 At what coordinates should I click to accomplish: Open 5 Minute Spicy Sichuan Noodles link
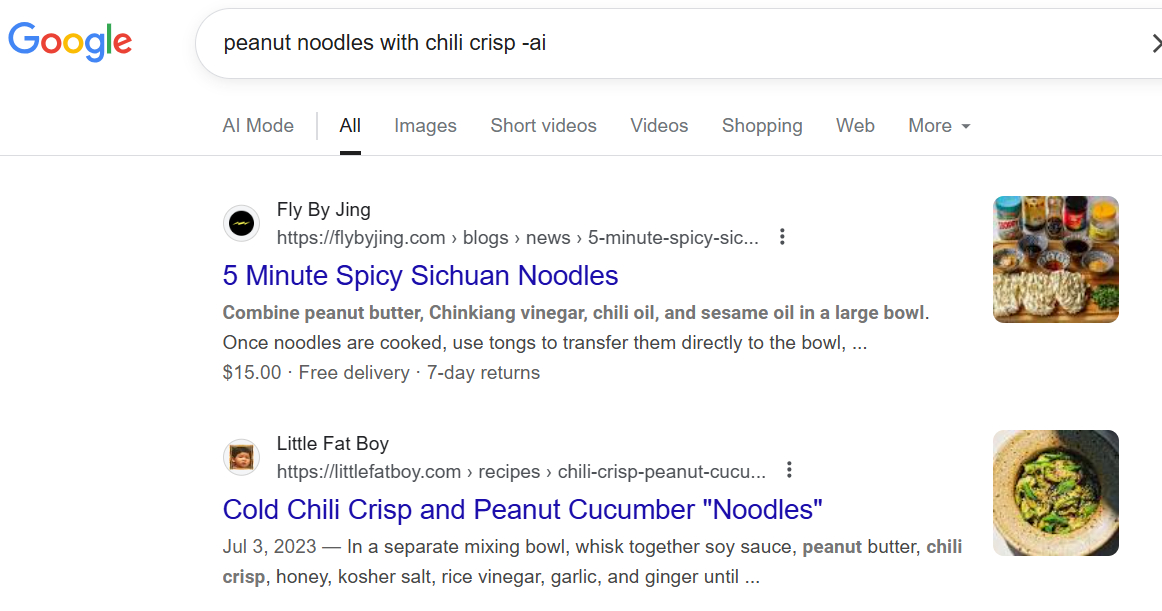coord(420,276)
